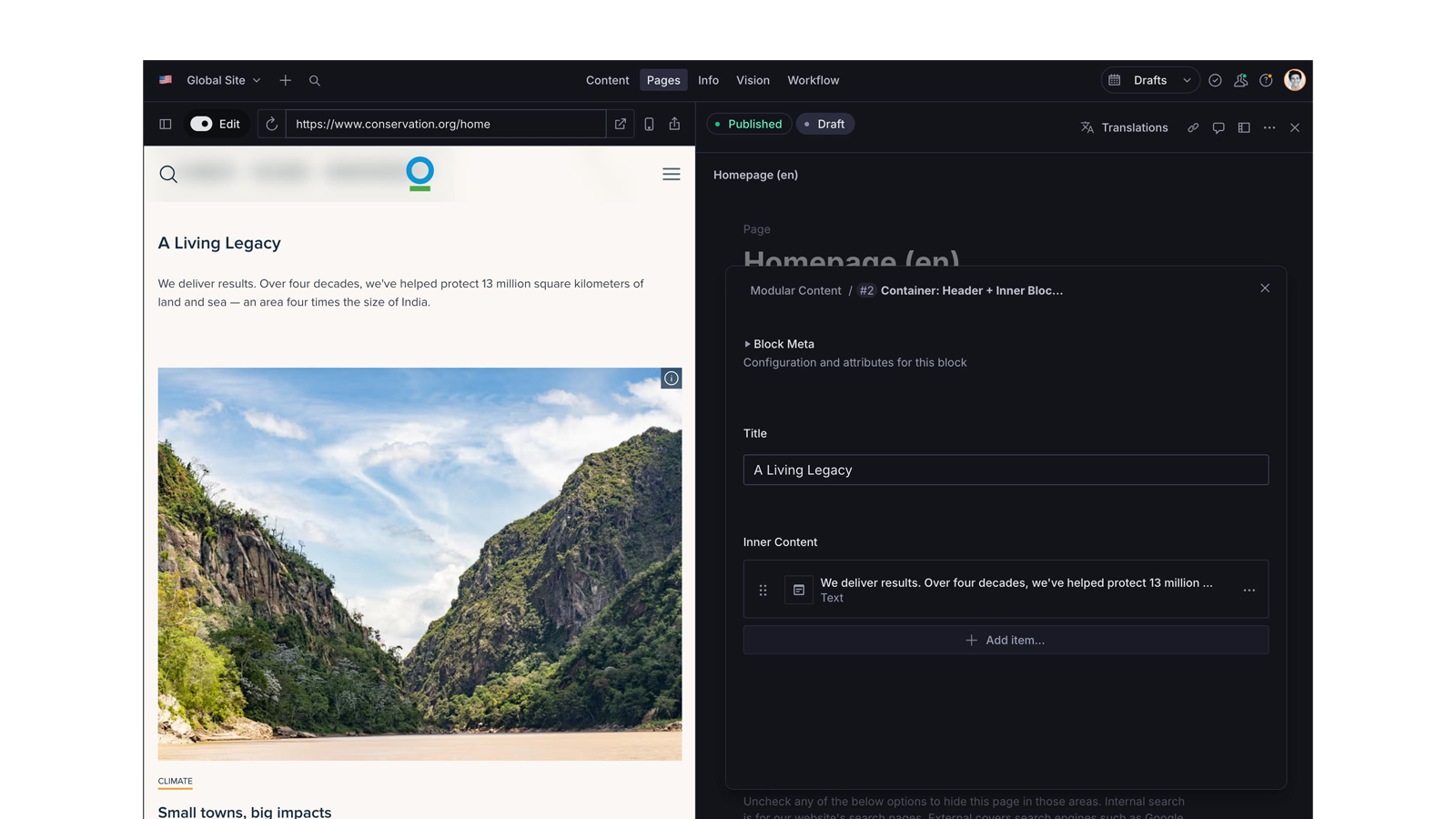The image size is (1456, 819).
Task: Open the Drafts release dropdown
Action: coord(1150,80)
